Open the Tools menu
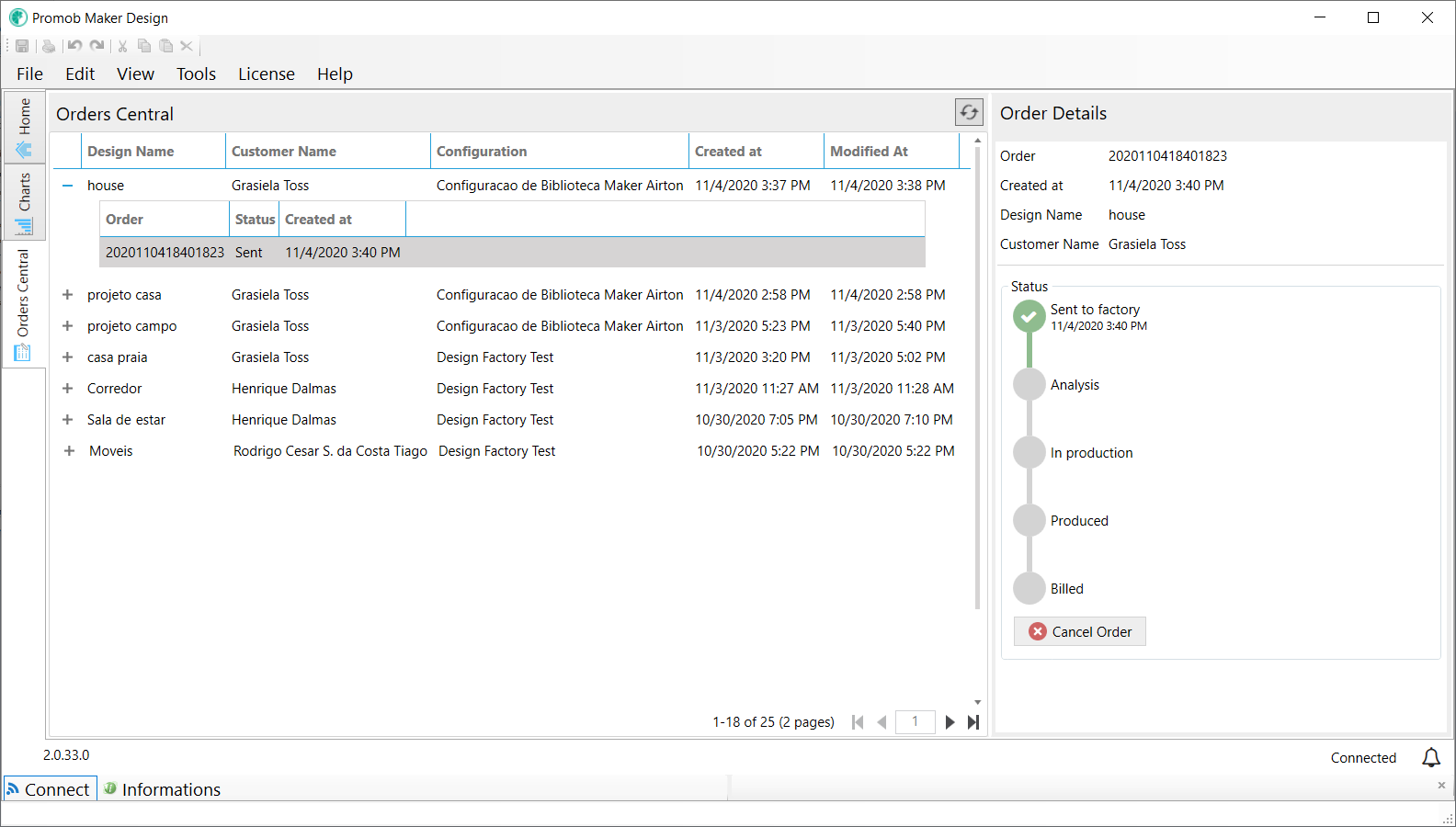Image resolution: width=1456 pixels, height=827 pixels. [196, 74]
